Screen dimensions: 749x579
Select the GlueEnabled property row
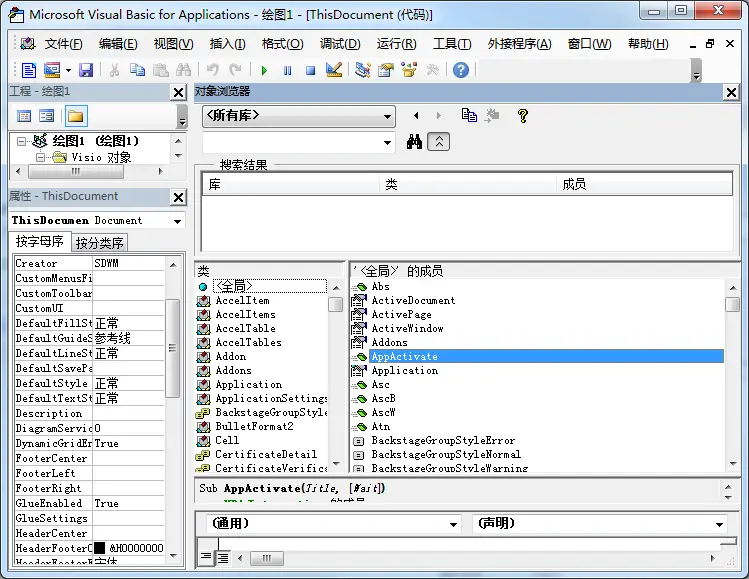[x=89, y=504]
